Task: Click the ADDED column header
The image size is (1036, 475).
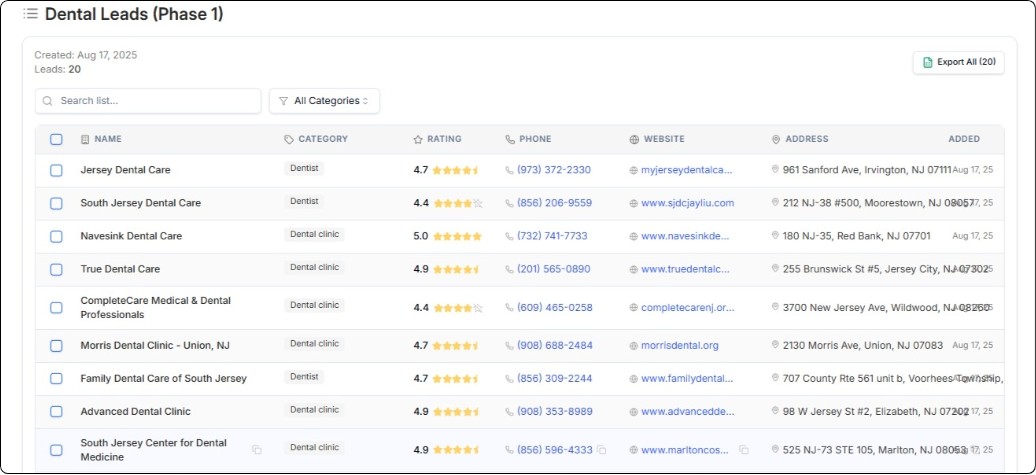Action: pos(964,139)
